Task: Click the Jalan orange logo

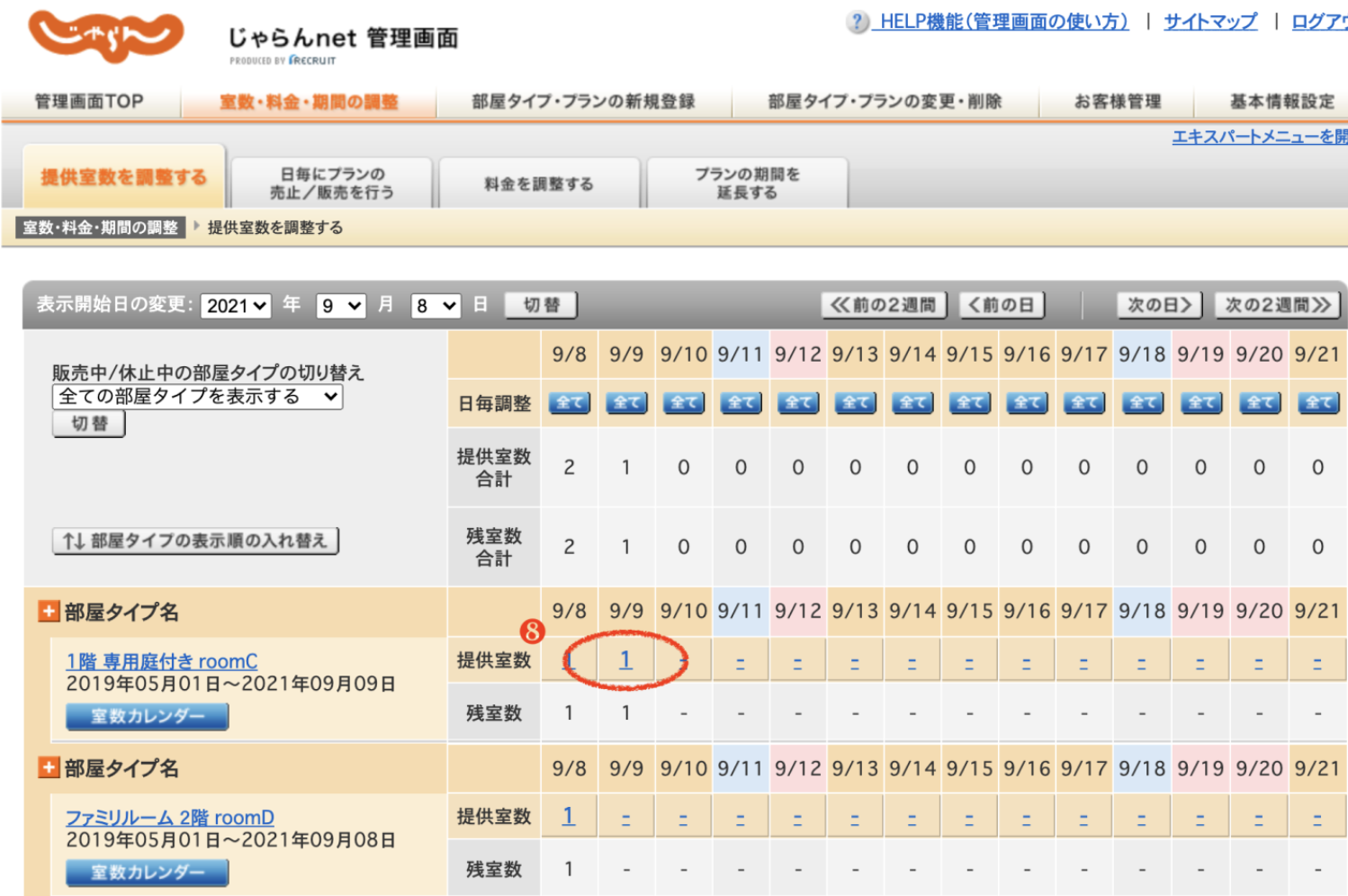Action: coord(105,37)
